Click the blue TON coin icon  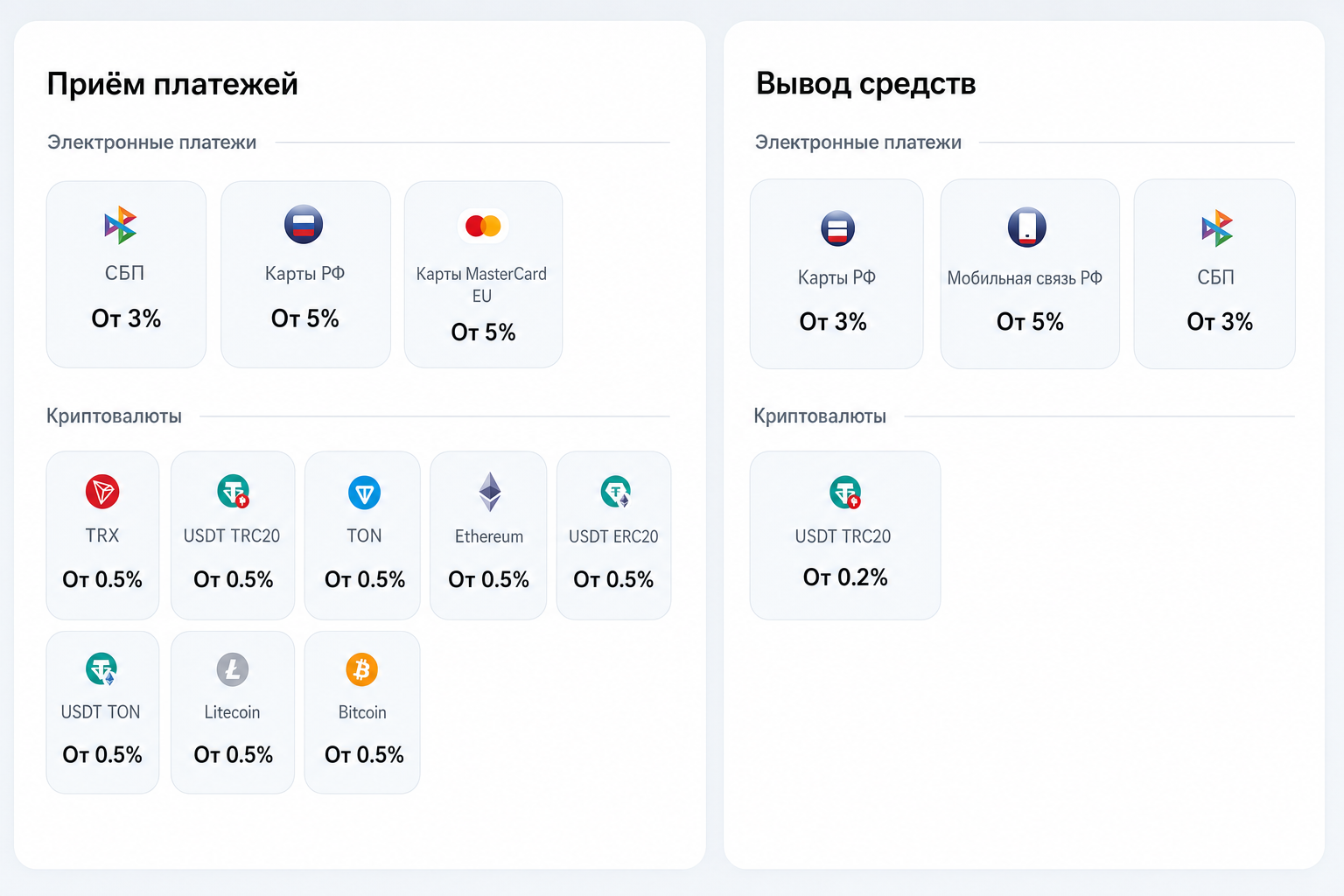click(x=364, y=493)
